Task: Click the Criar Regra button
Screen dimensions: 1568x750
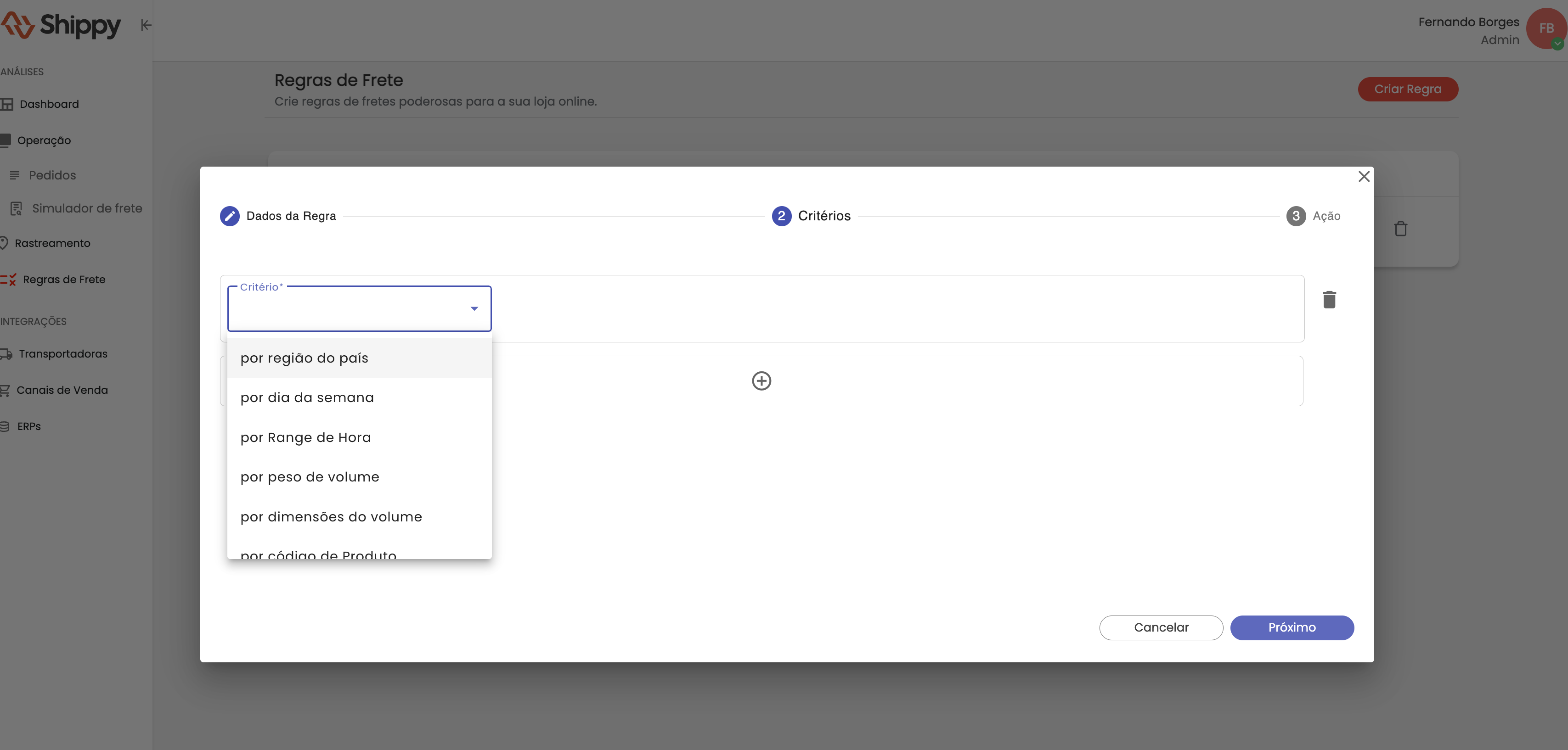Action: coord(1407,90)
